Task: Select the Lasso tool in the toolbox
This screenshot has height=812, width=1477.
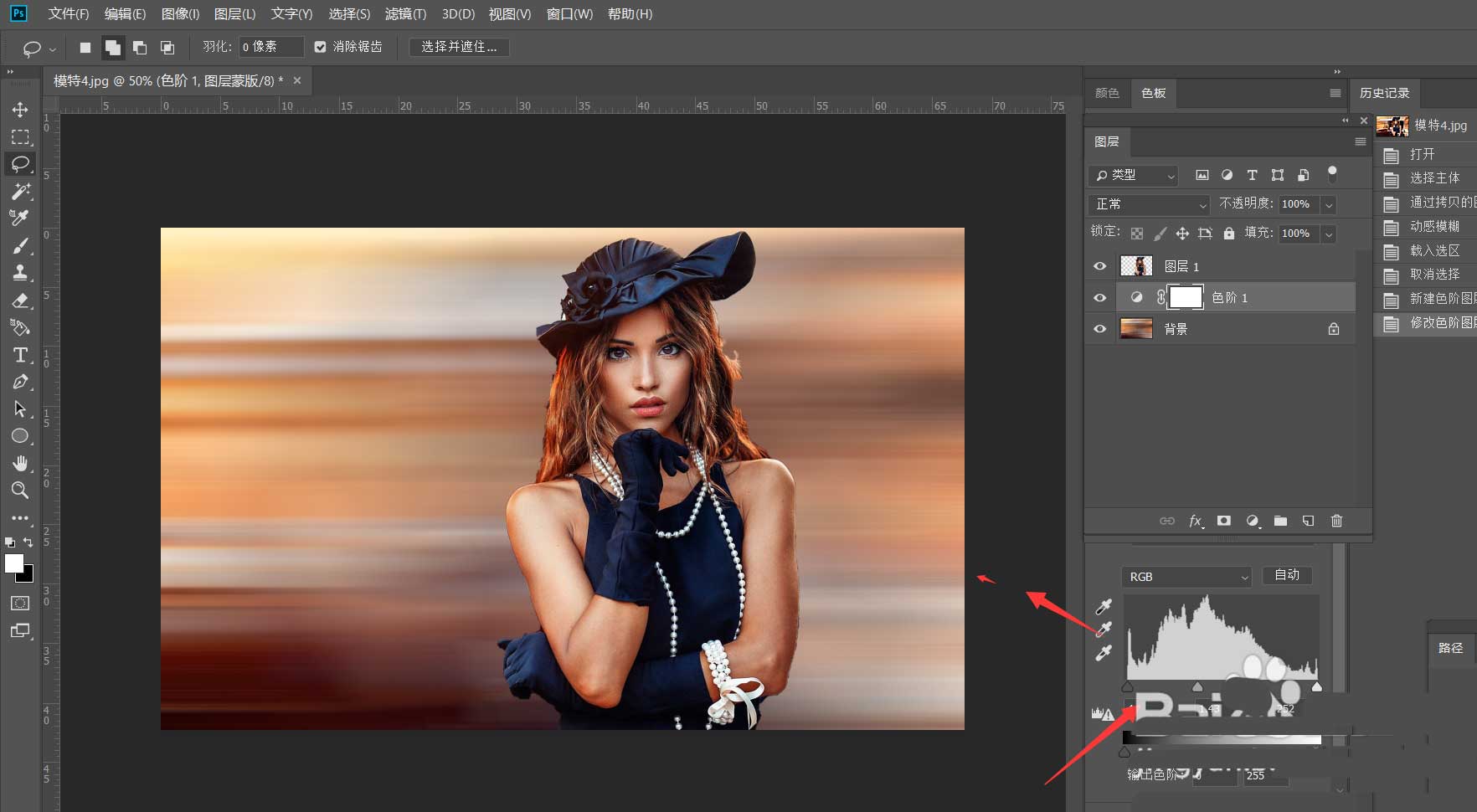Action: (x=20, y=164)
